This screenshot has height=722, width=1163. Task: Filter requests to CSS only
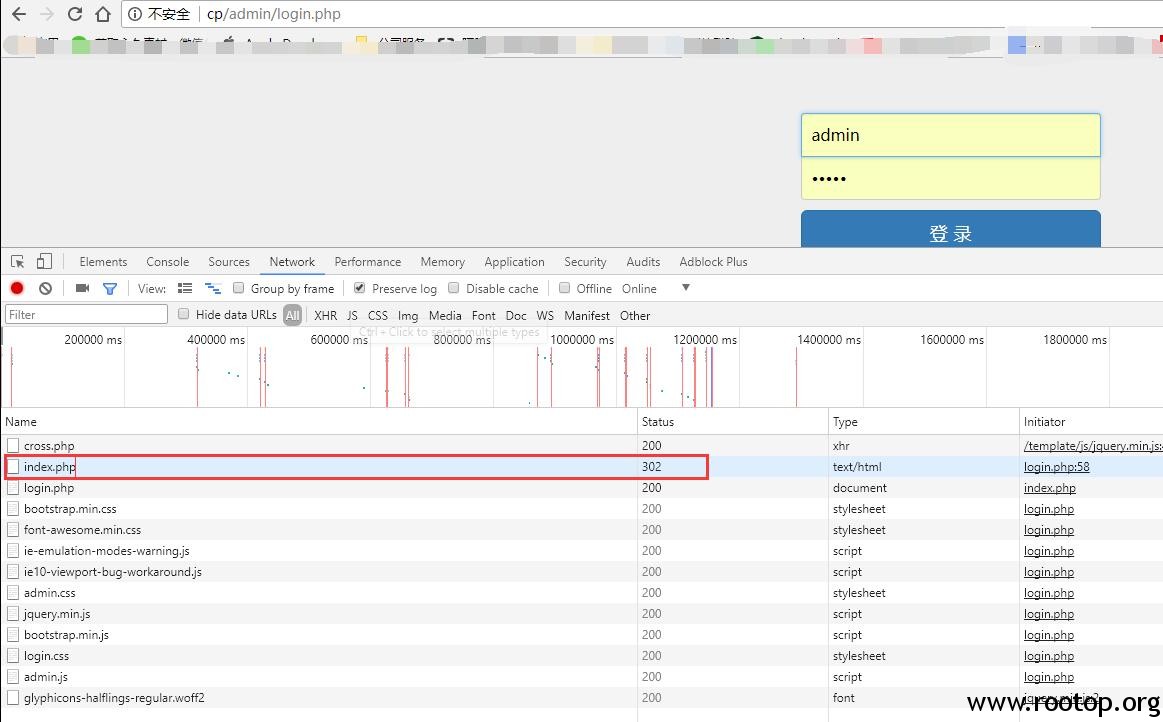(x=378, y=315)
